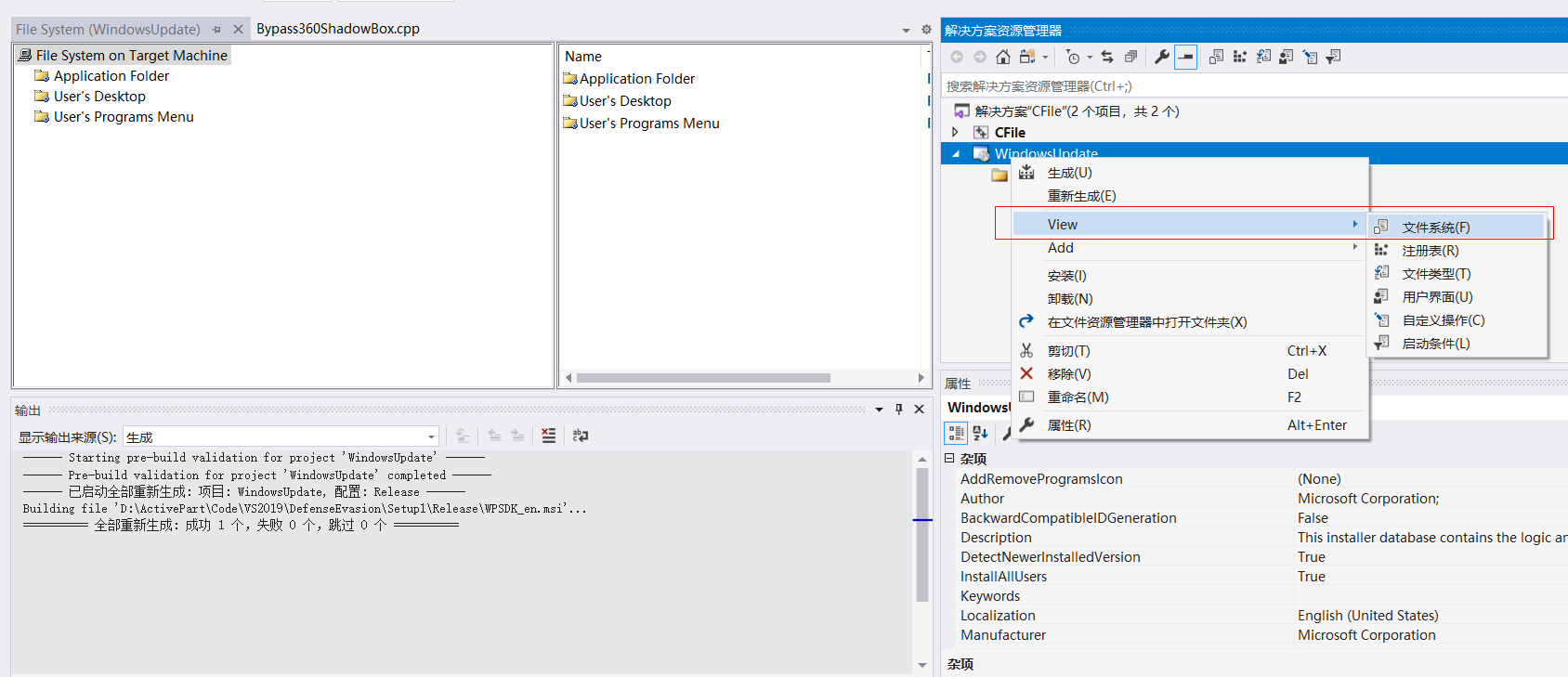Click the Home icon in Solution Explorer toolbar
The width and height of the screenshot is (1568, 677).
tap(1003, 57)
